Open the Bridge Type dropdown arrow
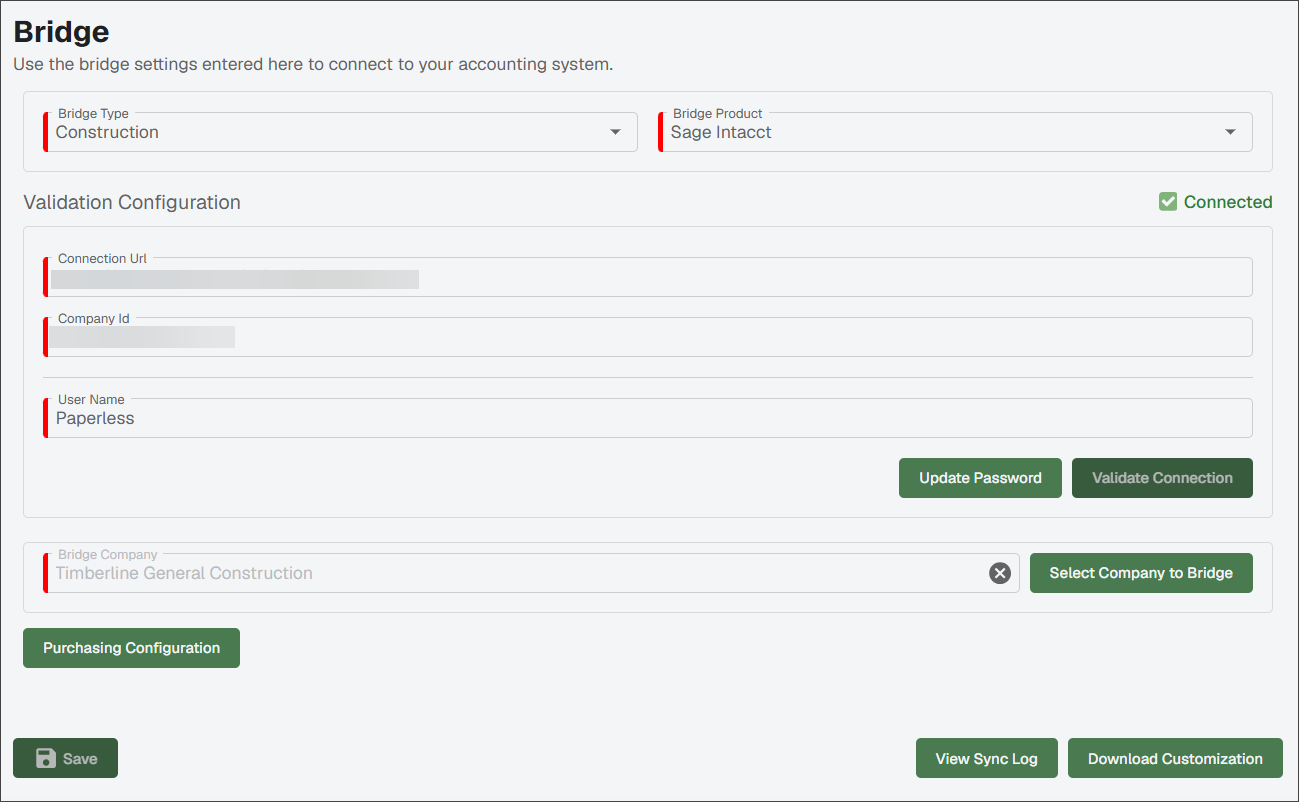 (616, 132)
